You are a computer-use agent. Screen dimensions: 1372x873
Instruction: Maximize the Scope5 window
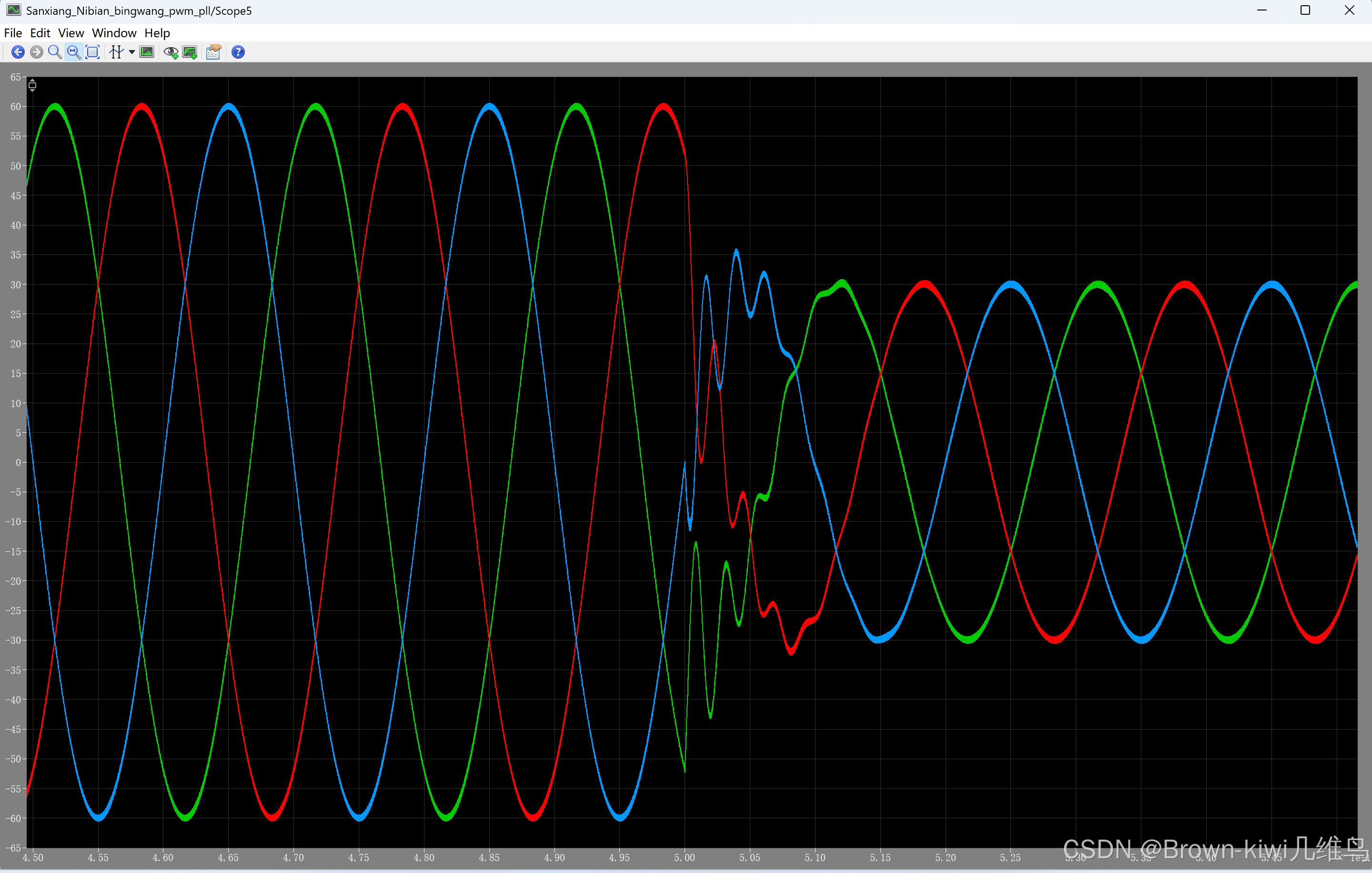pyautogui.click(x=1305, y=10)
